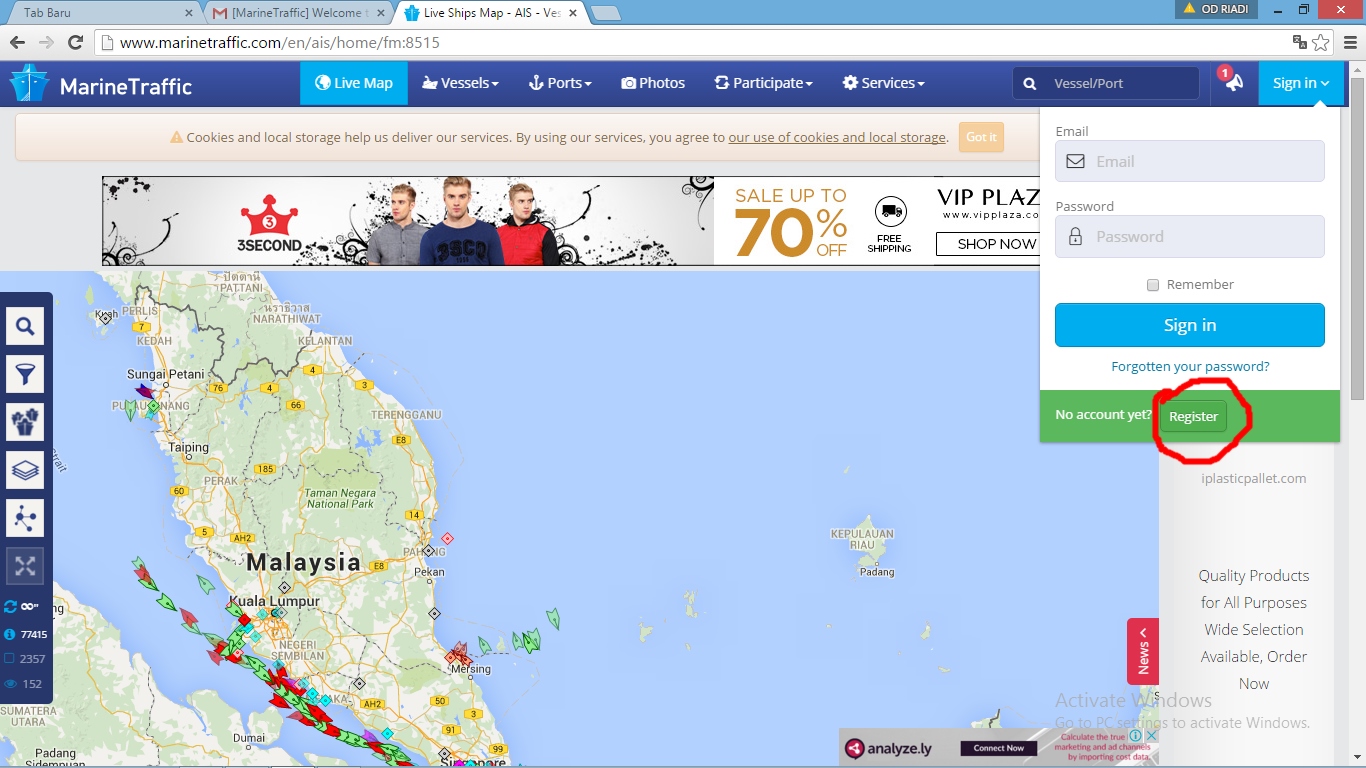The image size is (1366, 768).
Task: Open the Chrome hamburger menu
Action: 1349,42
